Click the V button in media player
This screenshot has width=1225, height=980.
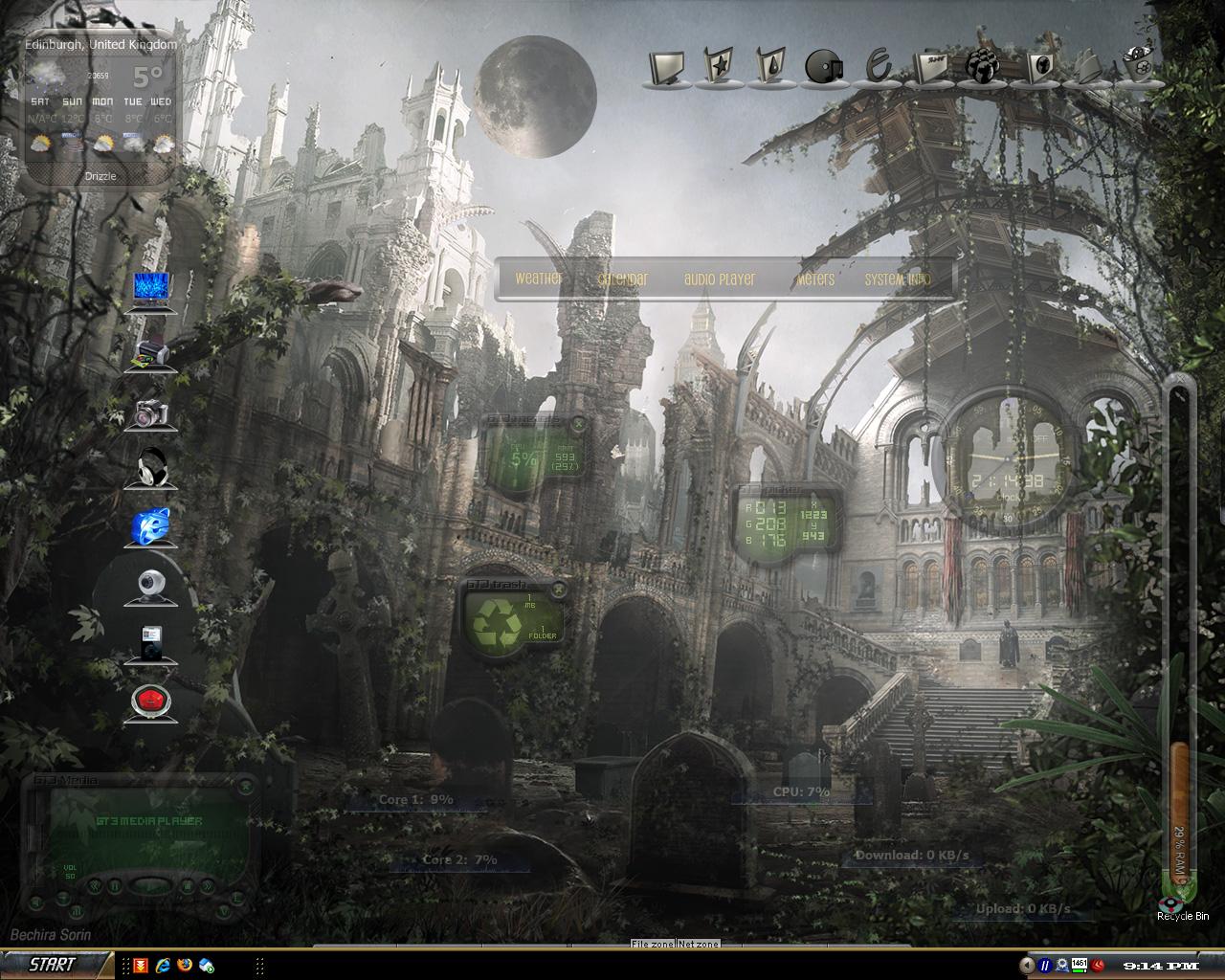click(x=224, y=911)
